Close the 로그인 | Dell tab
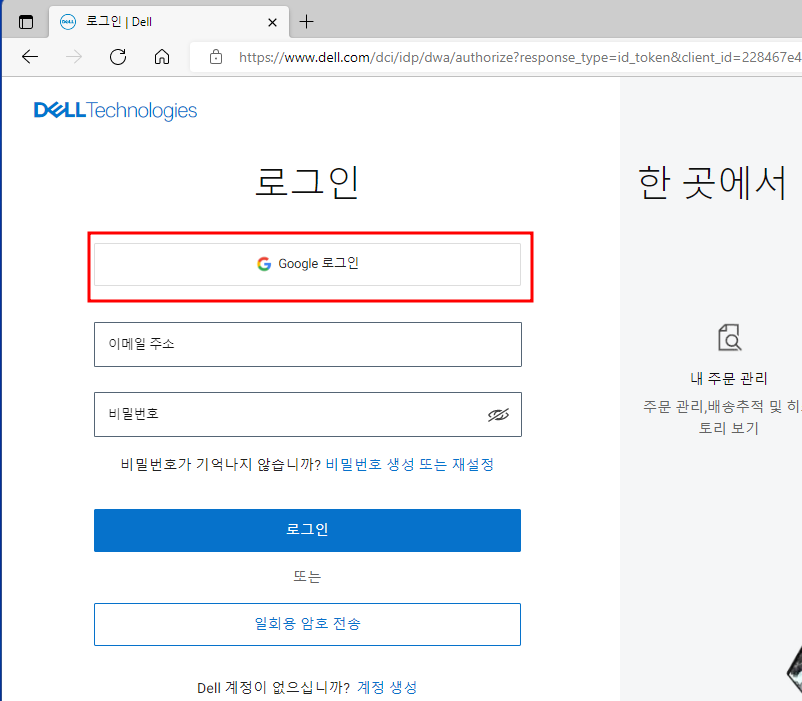802x701 pixels. click(273, 22)
